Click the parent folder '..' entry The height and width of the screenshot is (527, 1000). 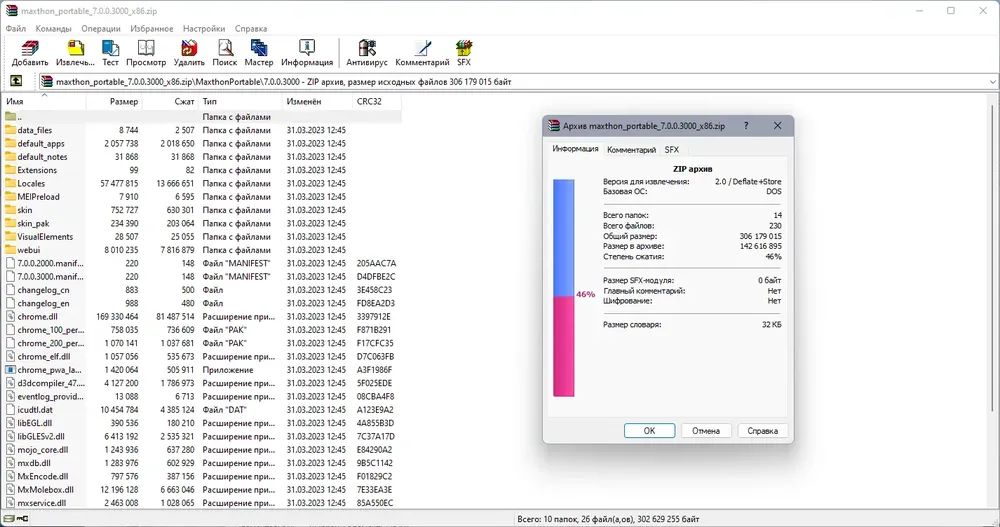coord(203,117)
